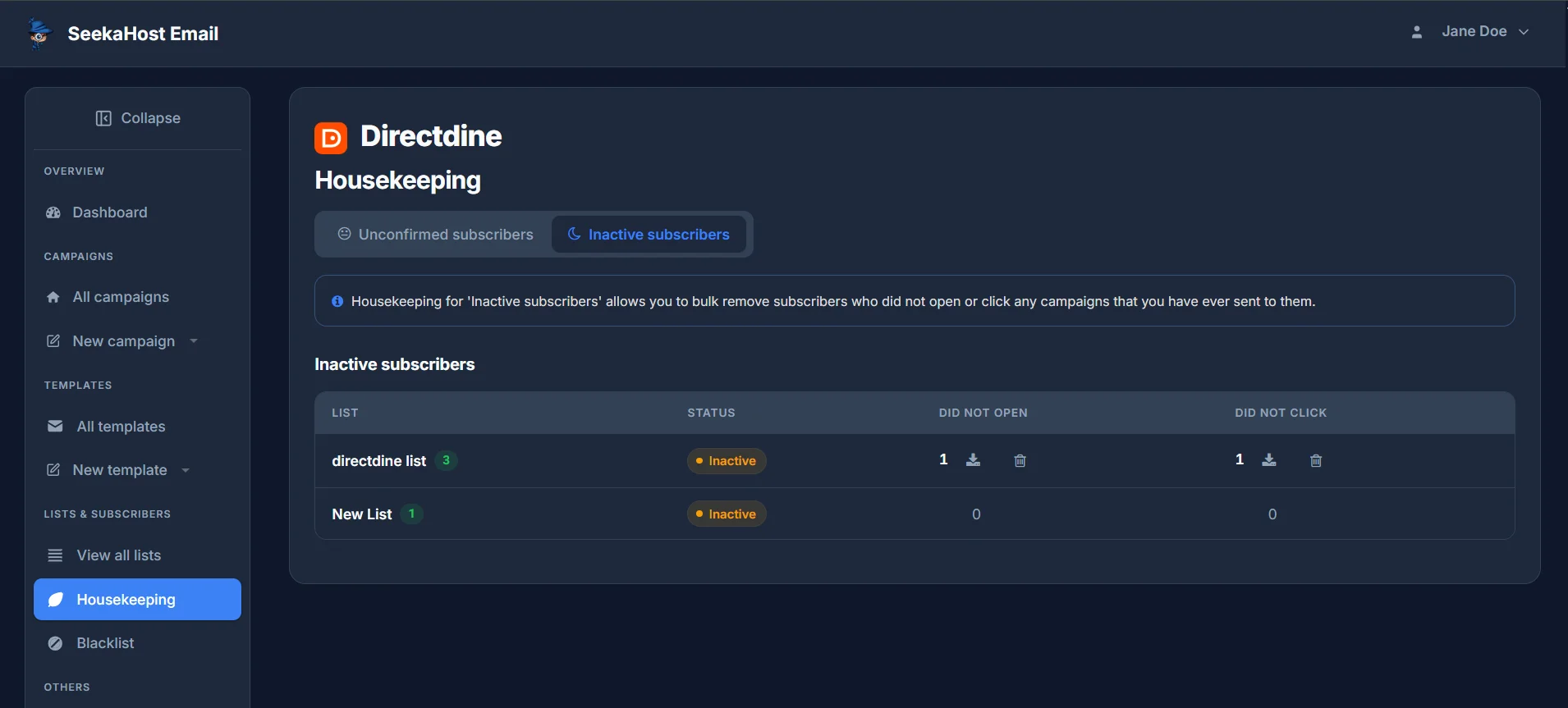Screen dimensions: 1568x708
Task: Delete directdine list did-not-click subscribers
Action: click(x=1316, y=461)
